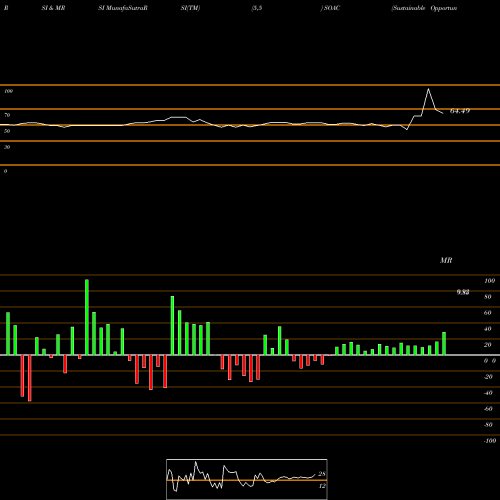Click the tallest green MR bar

87,317
